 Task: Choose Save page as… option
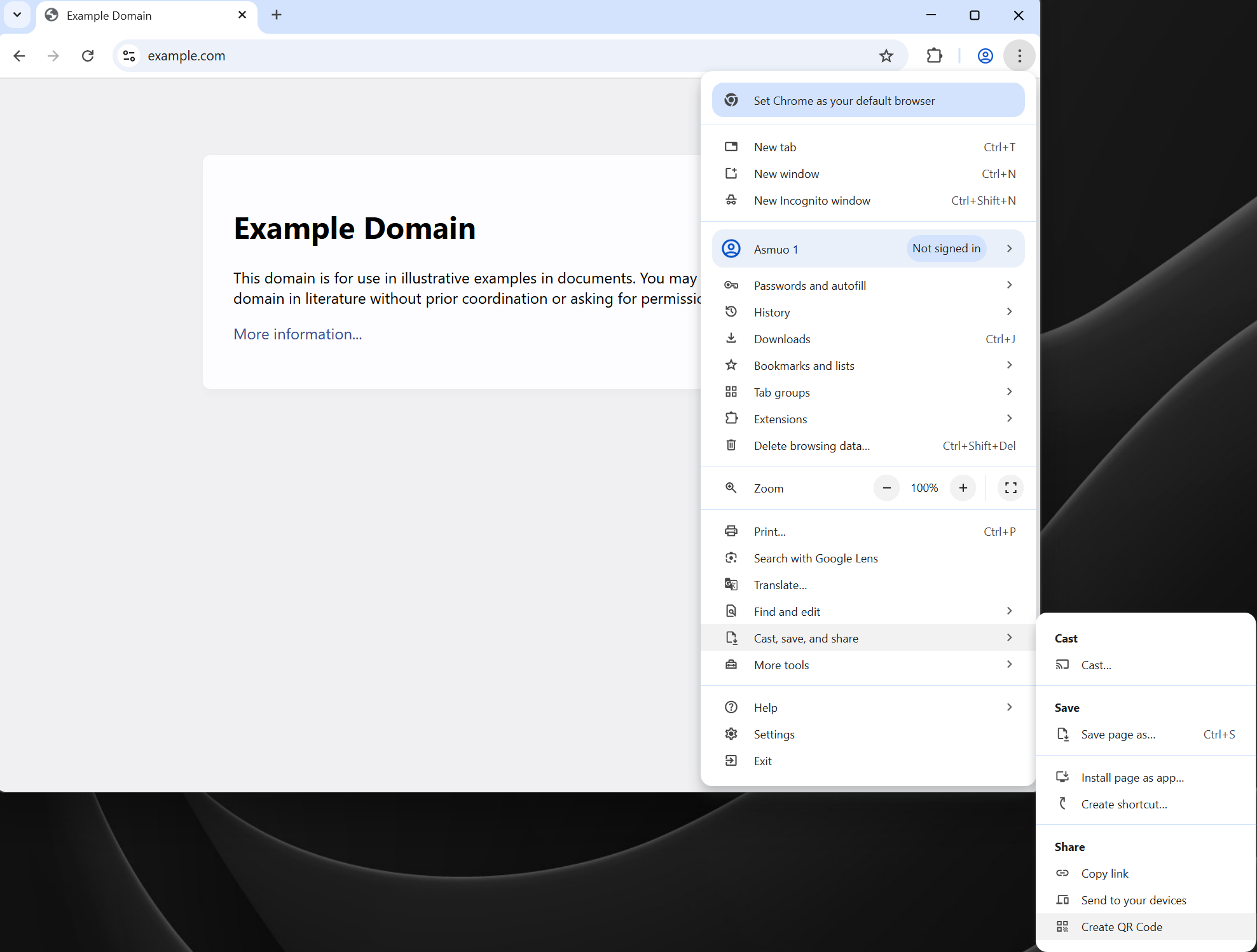1118,735
